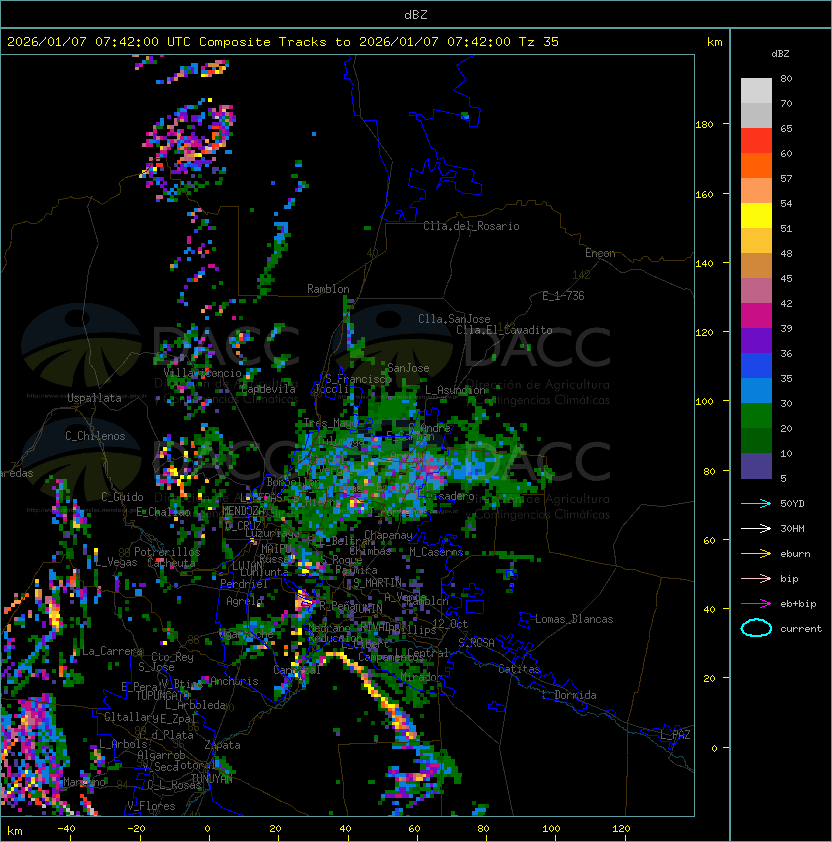This screenshot has height=842, width=832.
Task: Click the white 30HM track arrow in legend
Action: coord(756,528)
